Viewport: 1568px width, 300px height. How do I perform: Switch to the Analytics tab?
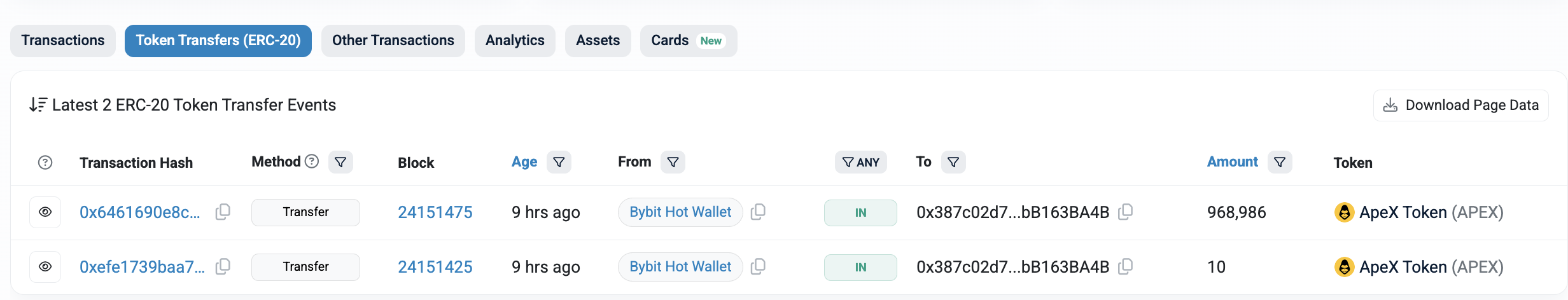[x=515, y=41]
